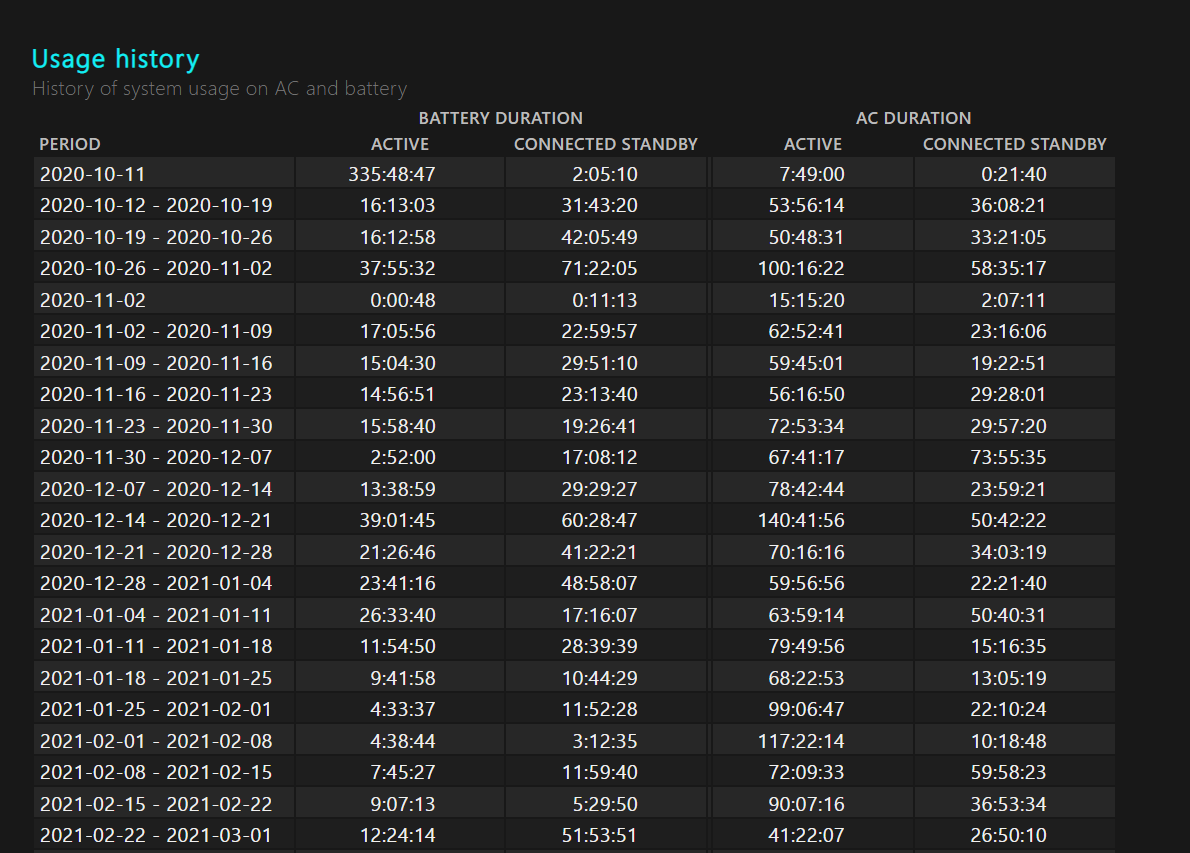1190x853 pixels.
Task: Click AC active value 117:22:14
Action: (801, 741)
